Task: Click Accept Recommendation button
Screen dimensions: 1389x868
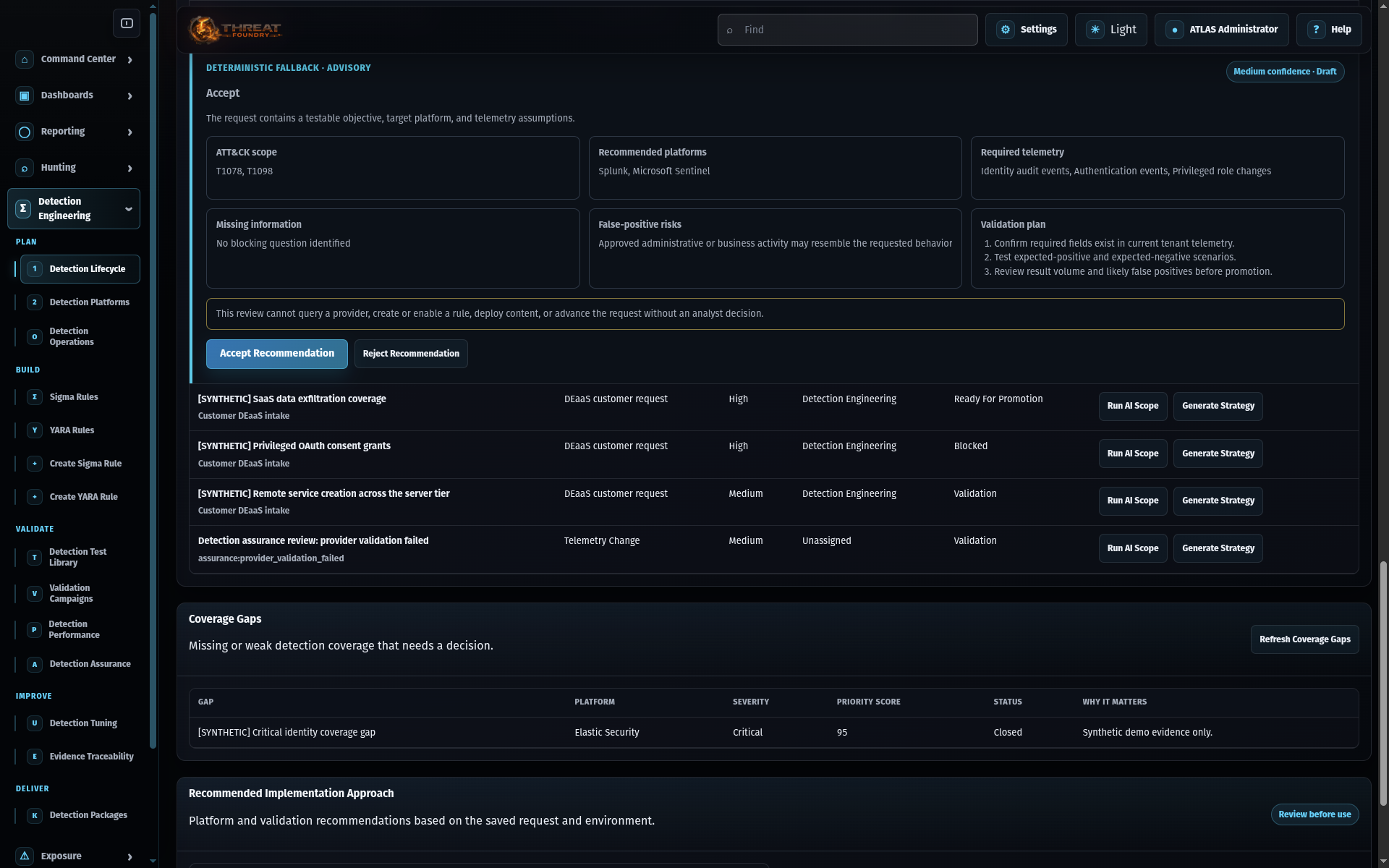Action: [x=277, y=354]
